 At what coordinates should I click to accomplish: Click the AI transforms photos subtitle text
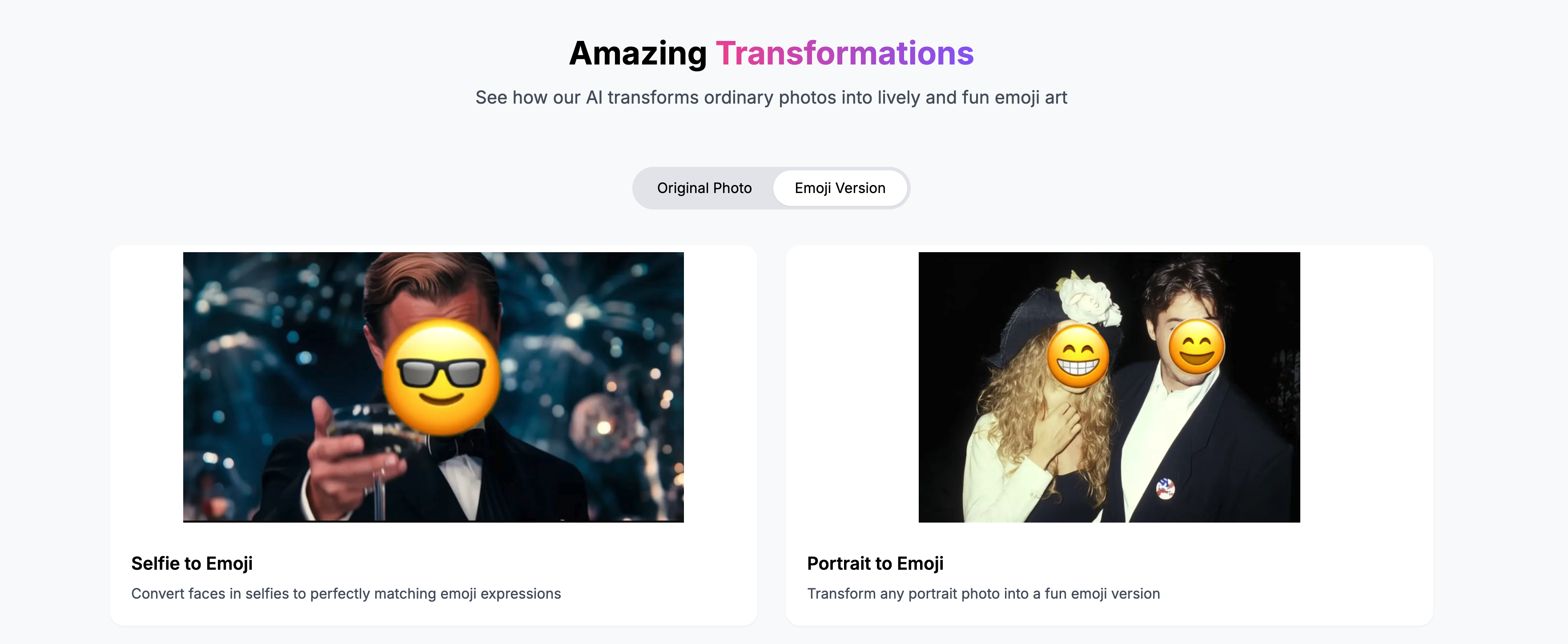tap(771, 97)
